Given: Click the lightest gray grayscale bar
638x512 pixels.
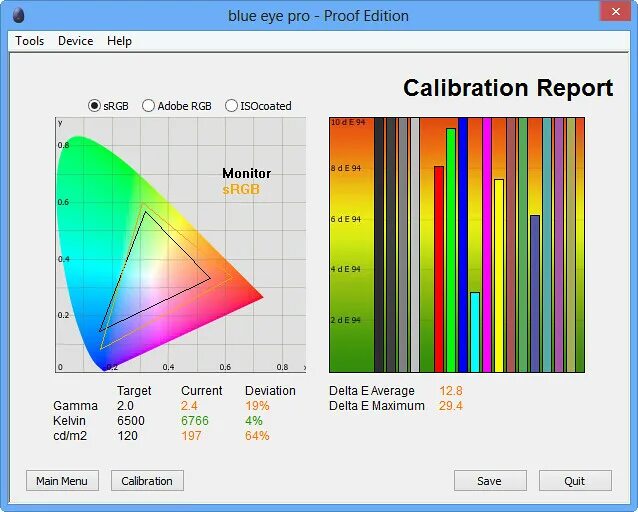Looking at the screenshot, I should (x=415, y=245).
